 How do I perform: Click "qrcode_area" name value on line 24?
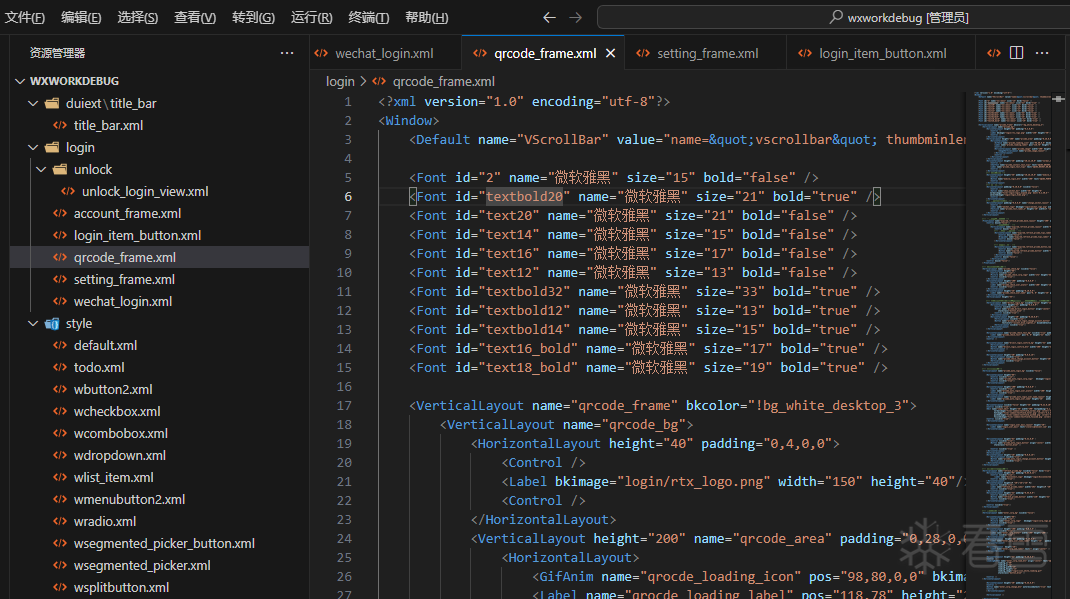[782, 538]
